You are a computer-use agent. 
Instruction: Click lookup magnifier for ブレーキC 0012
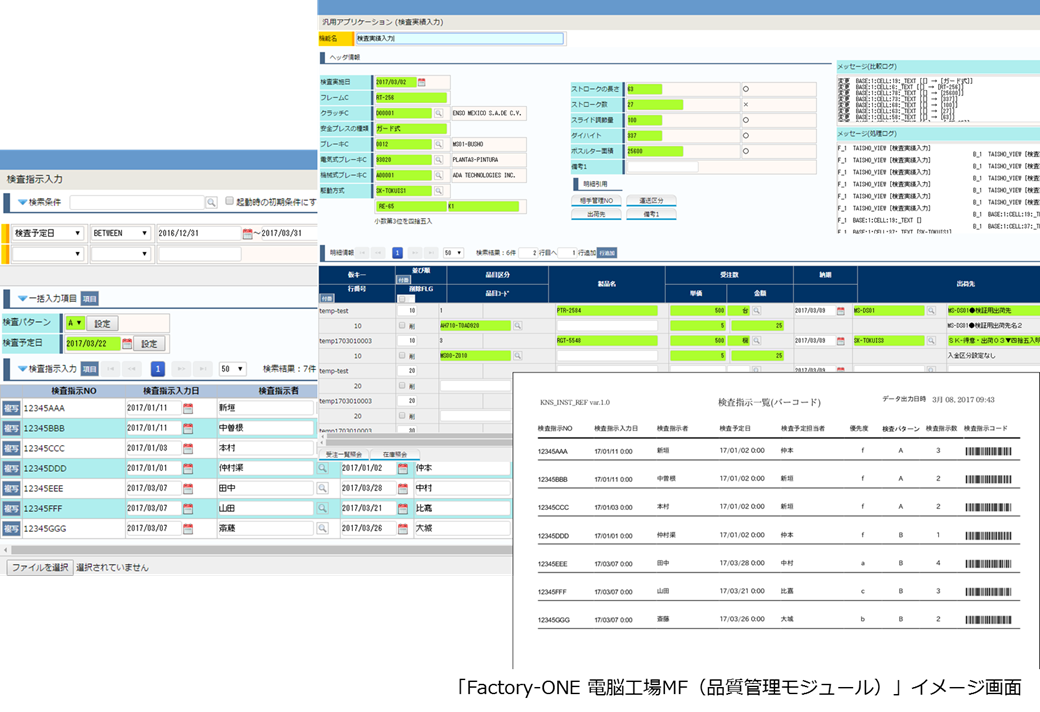point(438,144)
